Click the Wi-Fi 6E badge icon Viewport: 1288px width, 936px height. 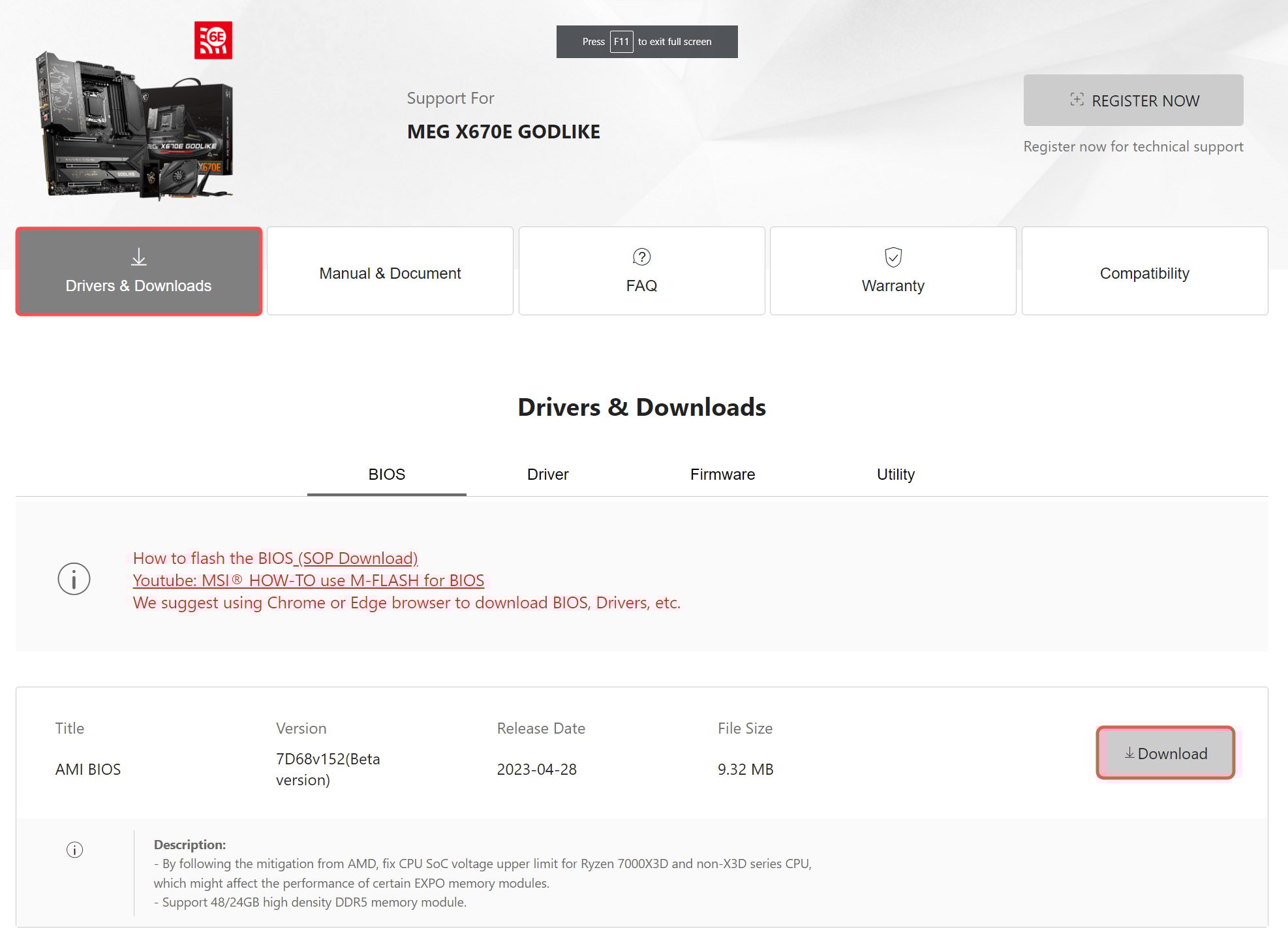[x=213, y=40]
